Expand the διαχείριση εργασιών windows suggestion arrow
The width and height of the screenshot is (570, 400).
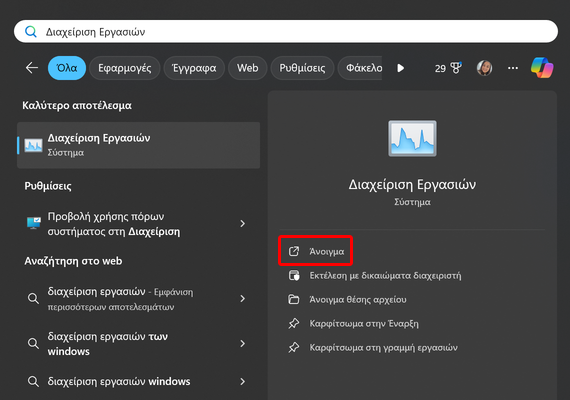(242, 381)
